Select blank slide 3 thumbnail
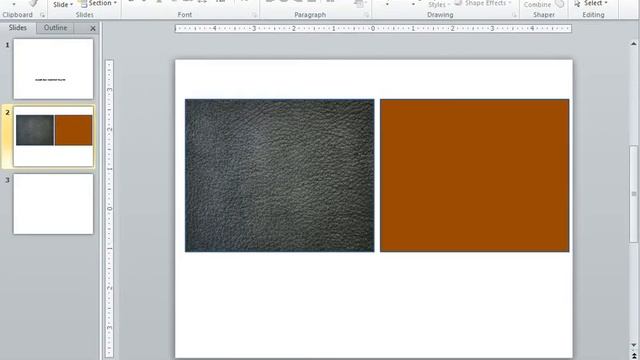The width and height of the screenshot is (640, 360). click(x=53, y=204)
